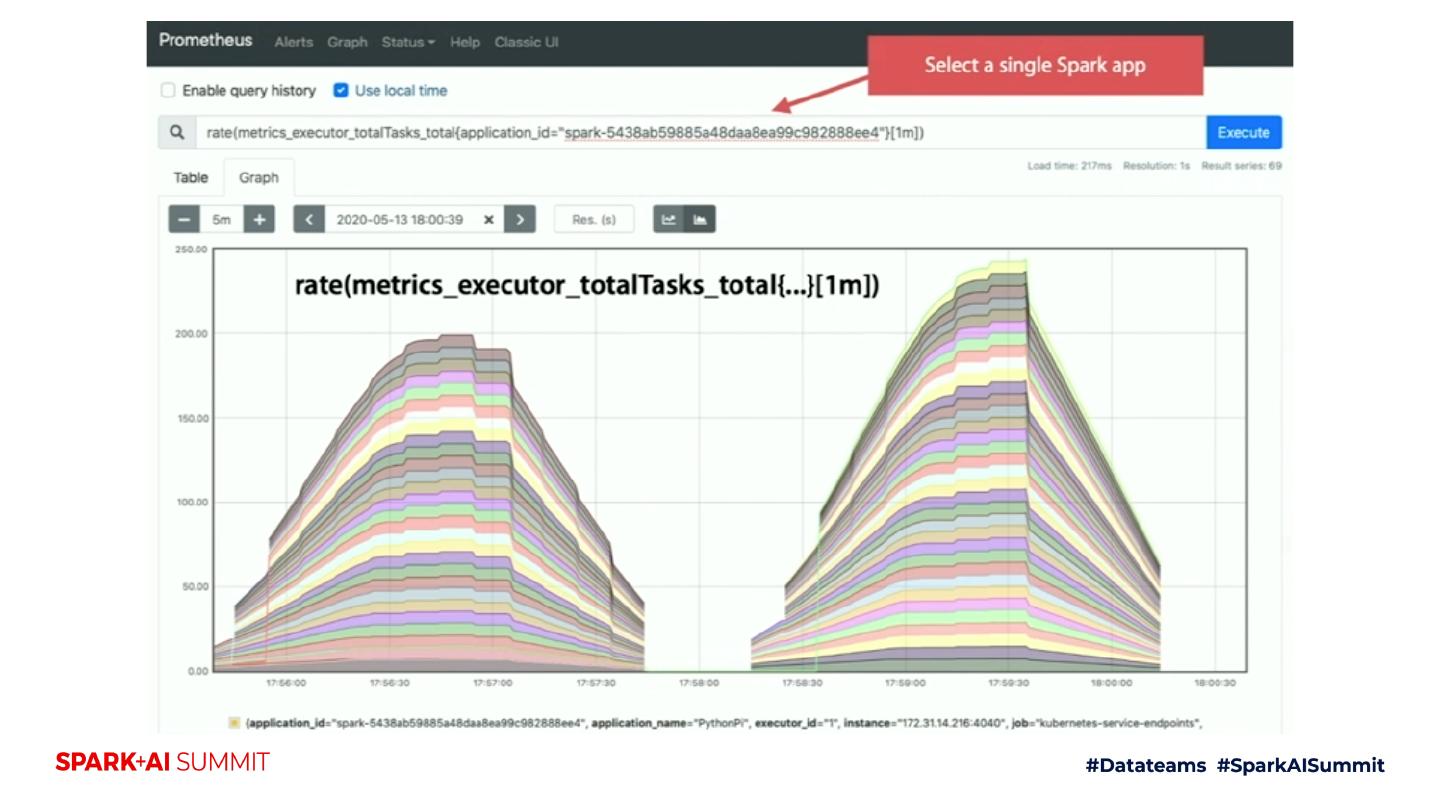
Task: Open the Status dropdown menu
Action: coord(408,42)
